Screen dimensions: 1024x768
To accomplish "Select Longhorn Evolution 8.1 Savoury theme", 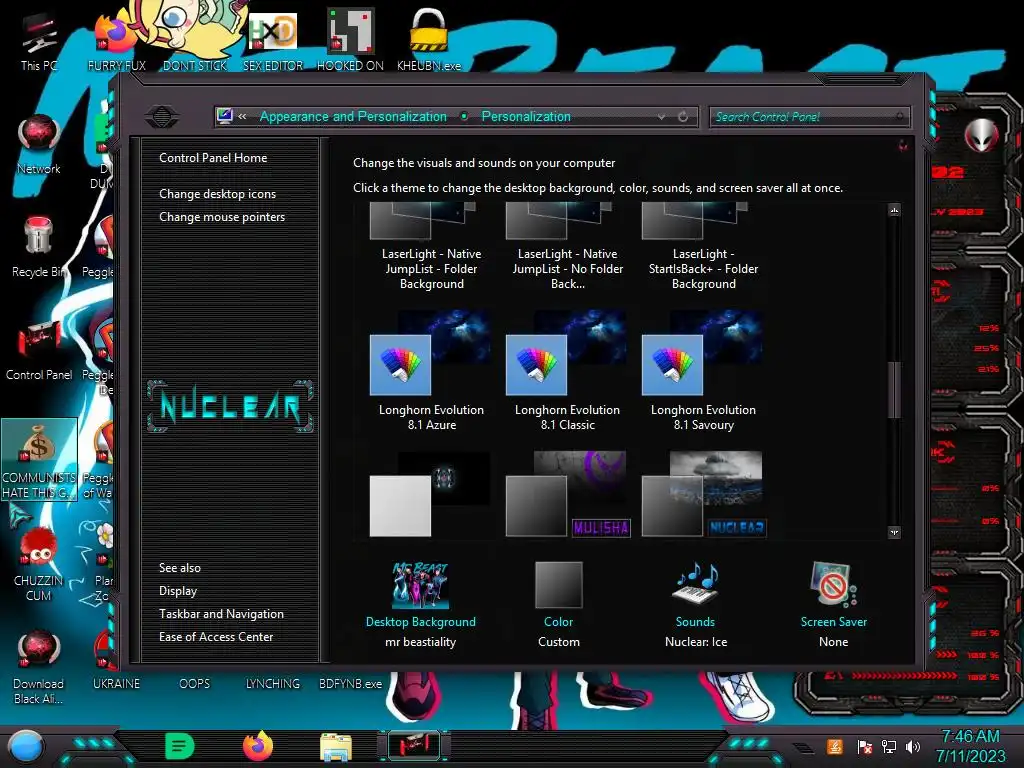I will click(703, 371).
